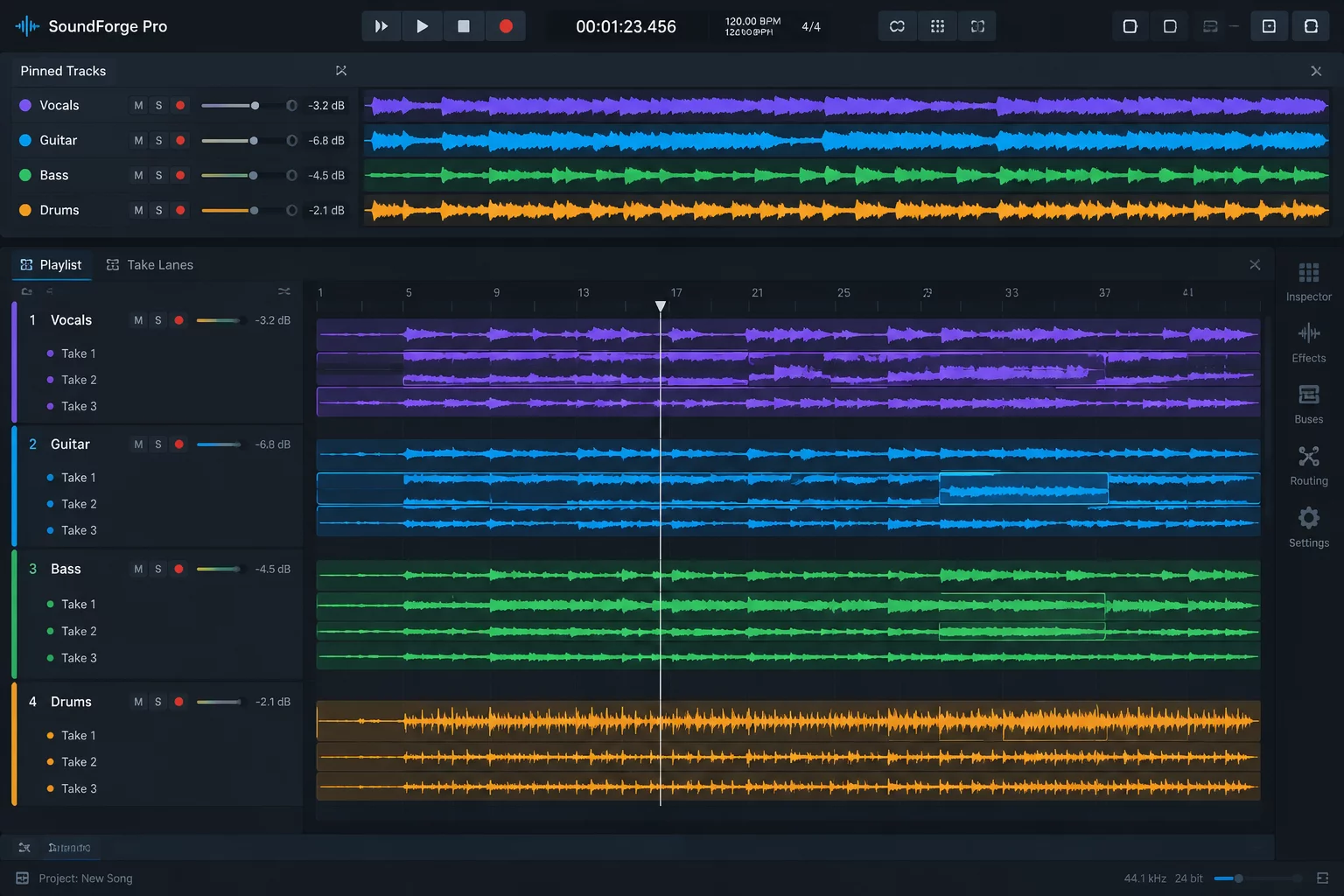Viewport: 1344px width, 896px height.
Task: Solo Guitar in the Pinned Tracks panel
Action: pos(158,140)
